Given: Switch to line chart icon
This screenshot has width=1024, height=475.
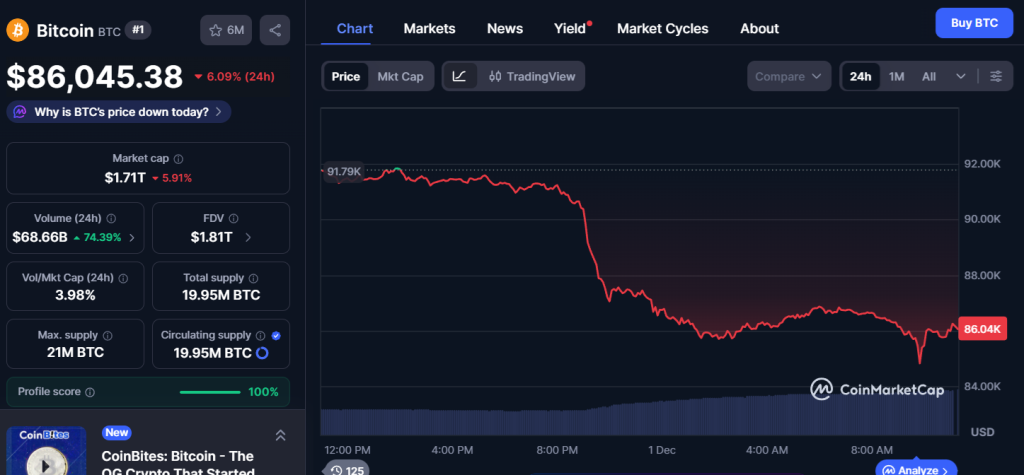Looking at the screenshot, I should (460, 76).
